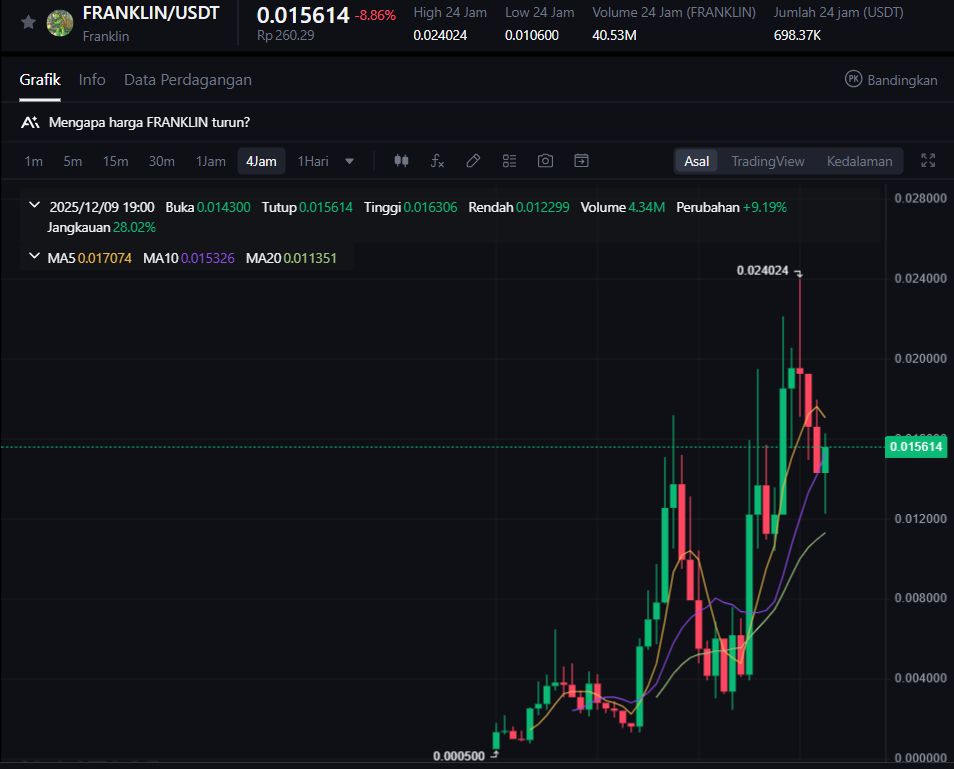Open the Data Perdagangan tab

tap(188, 80)
